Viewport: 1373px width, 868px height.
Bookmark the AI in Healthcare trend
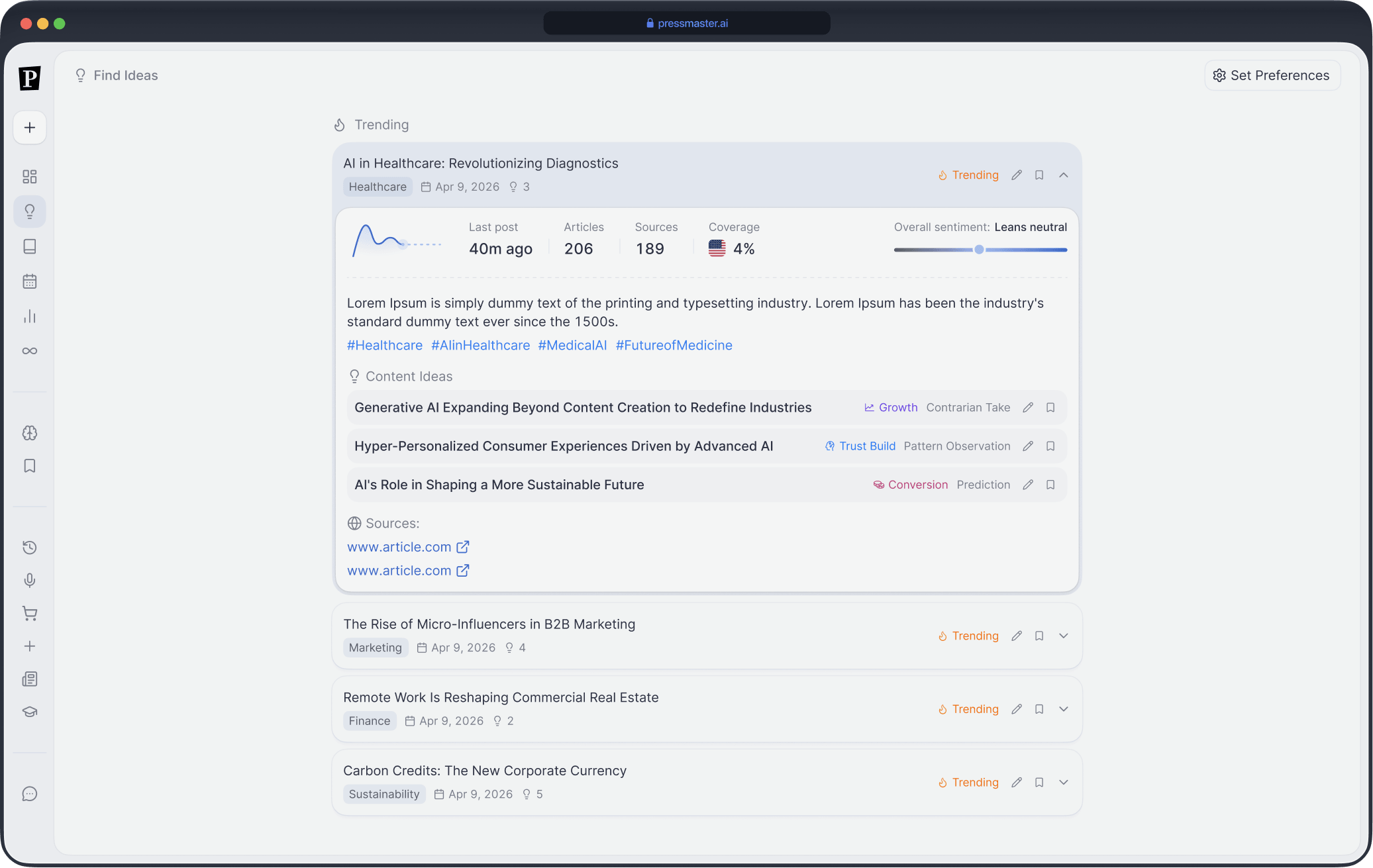(x=1039, y=175)
